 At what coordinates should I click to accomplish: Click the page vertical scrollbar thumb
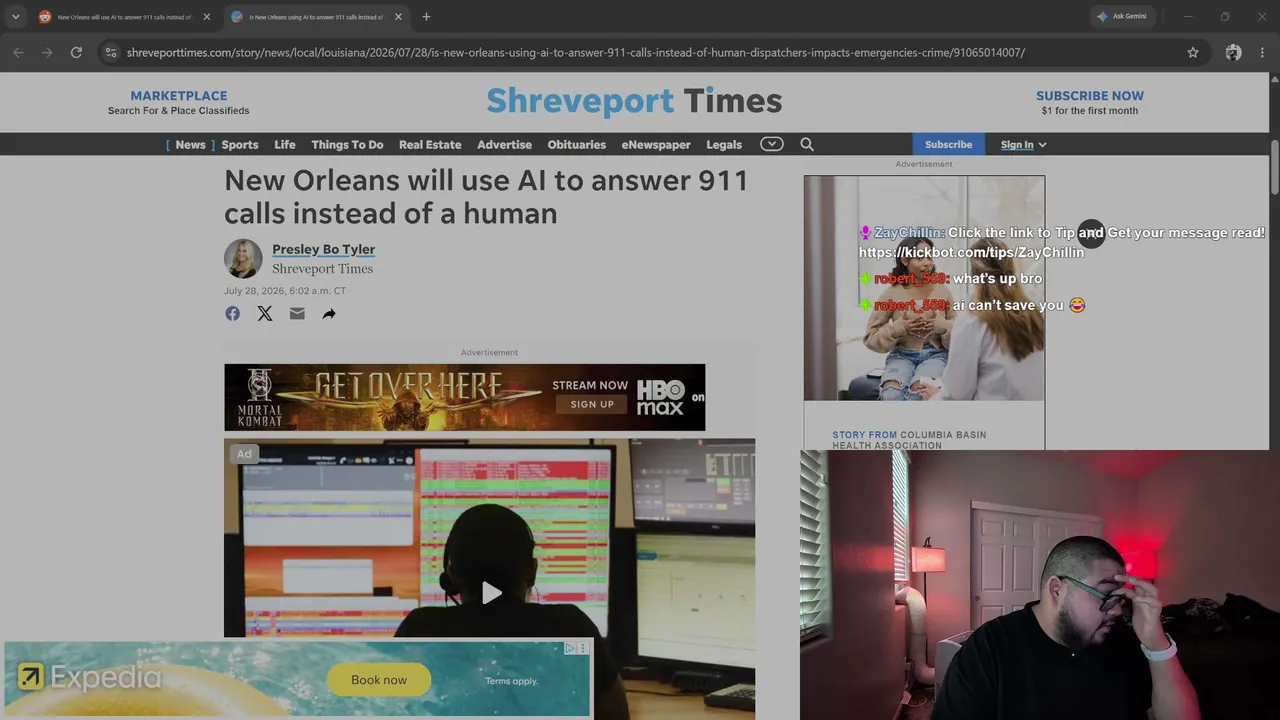1275,168
